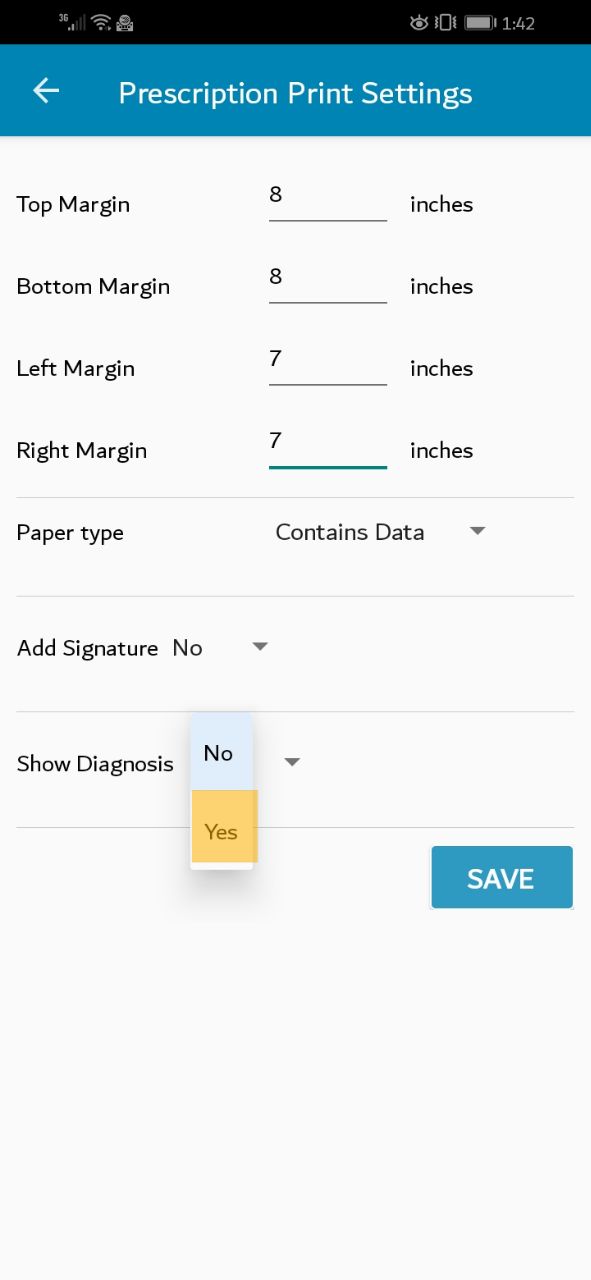
Task: Expand the Add Signature dropdown arrow
Action: (x=260, y=647)
